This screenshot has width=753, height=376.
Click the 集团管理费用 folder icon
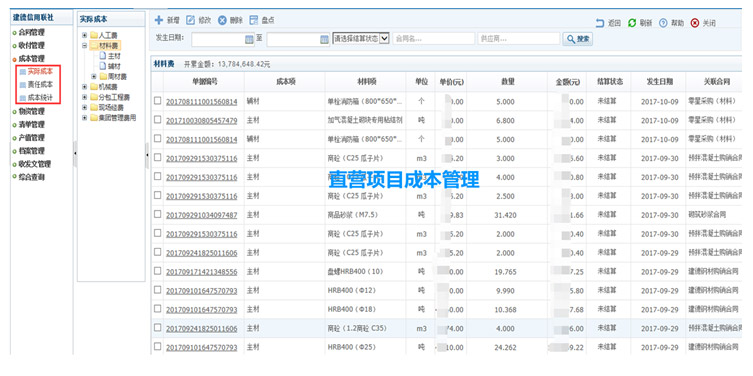tap(94, 117)
